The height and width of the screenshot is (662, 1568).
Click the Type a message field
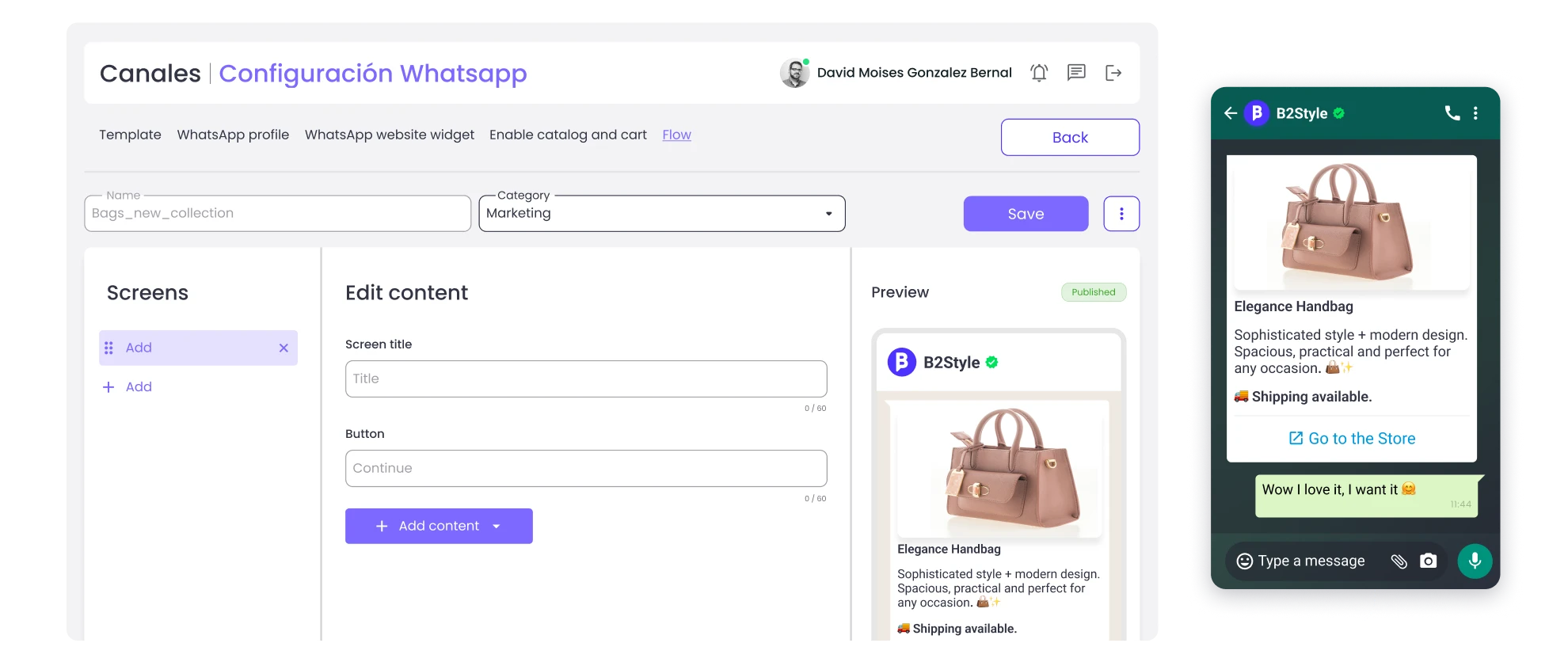pyautogui.click(x=1311, y=561)
